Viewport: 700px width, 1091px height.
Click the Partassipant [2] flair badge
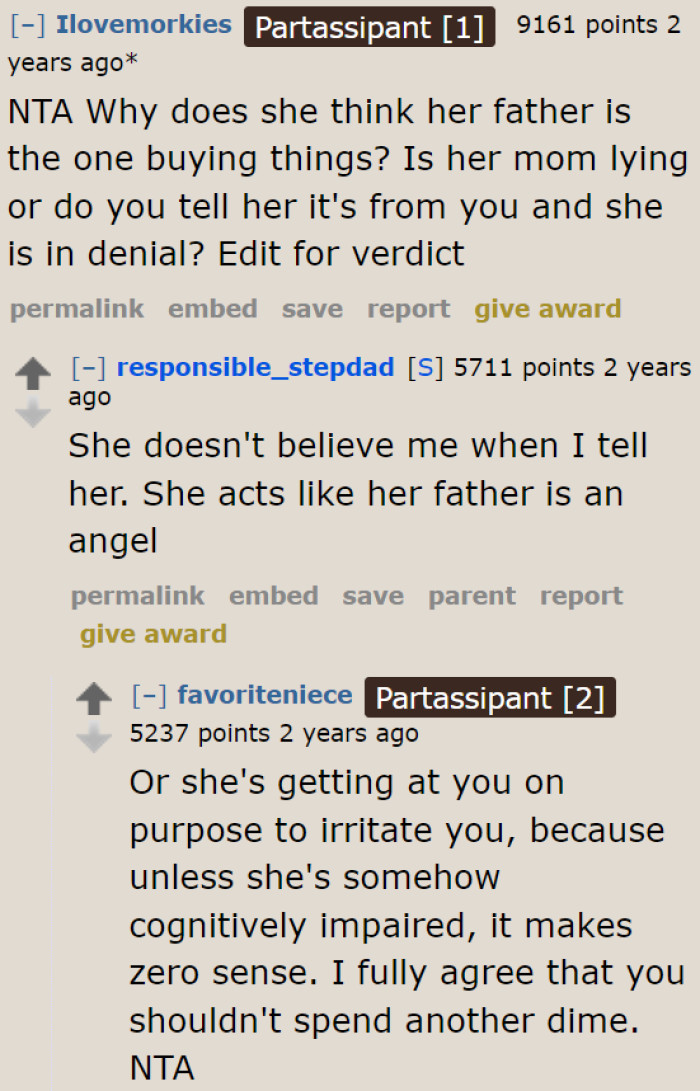[x=490, y=697]
